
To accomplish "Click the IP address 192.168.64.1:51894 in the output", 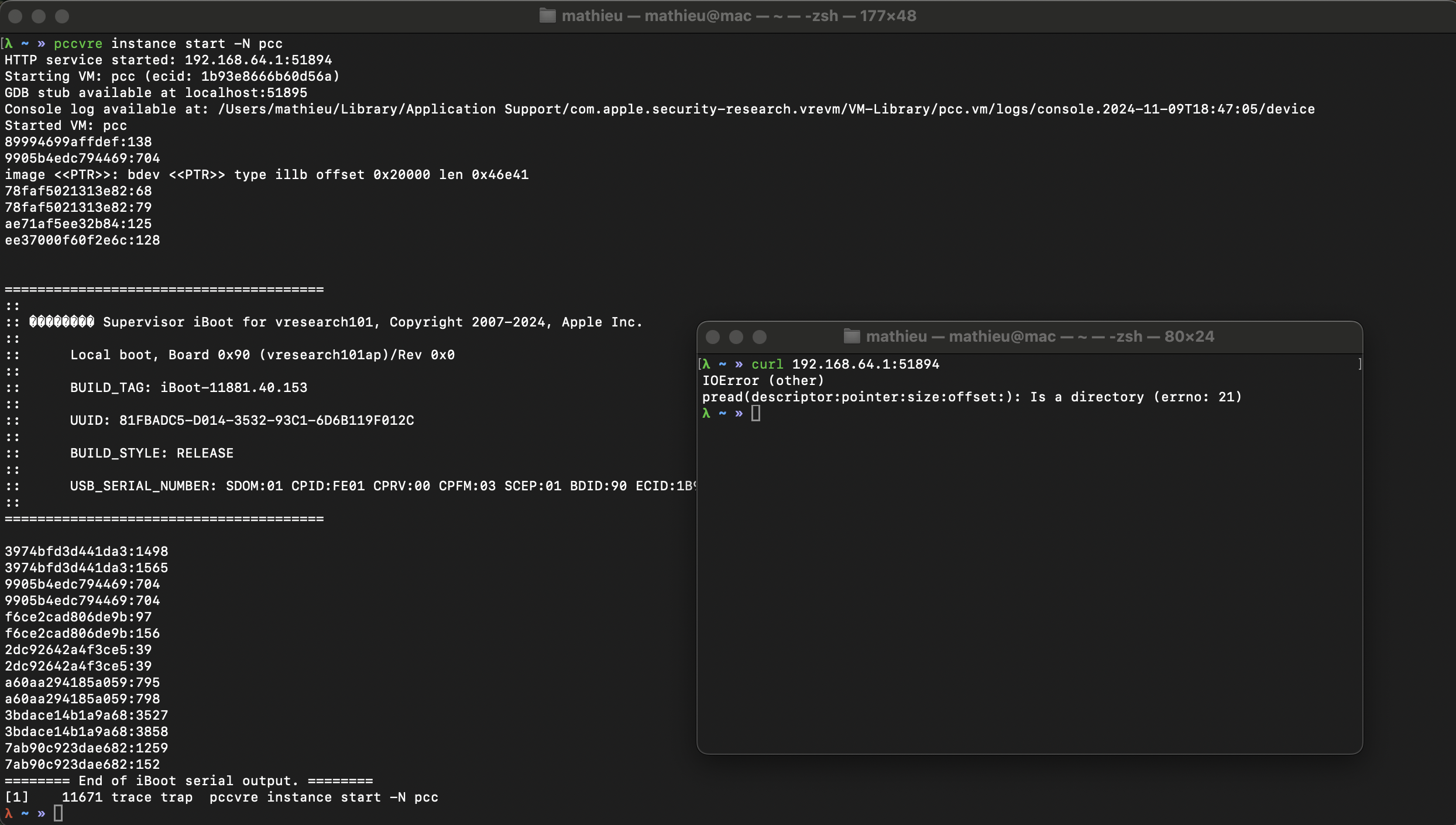I will coord(257,59).
